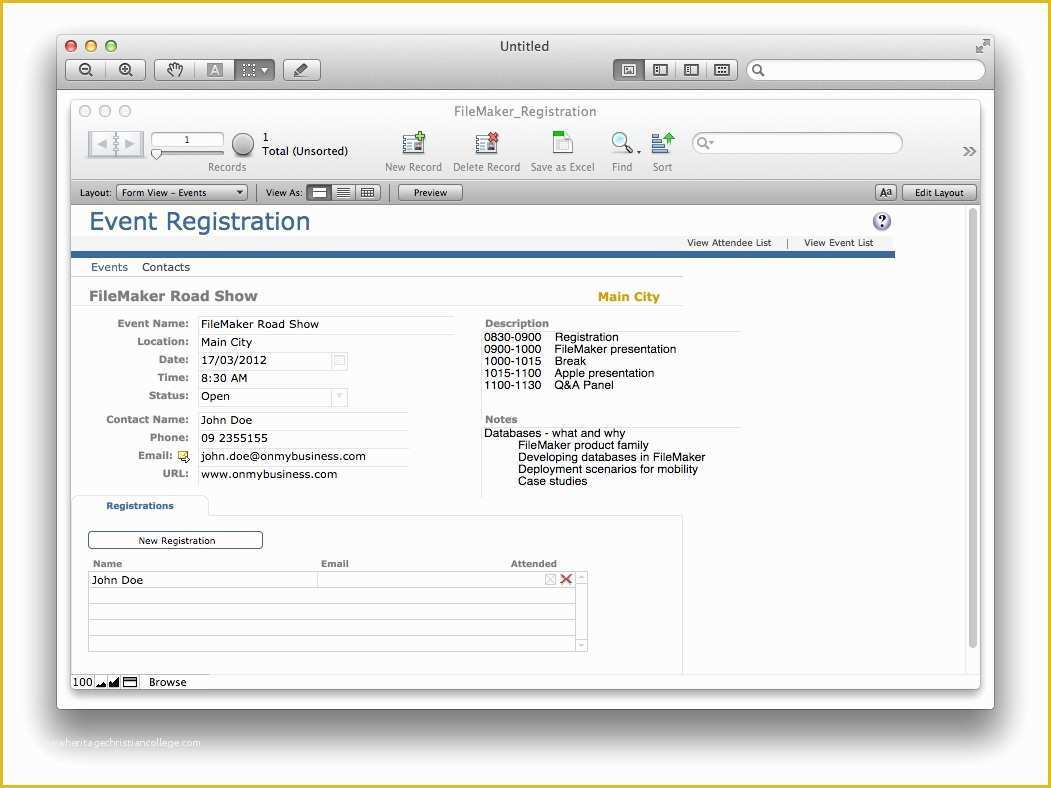
Task: Switch to contact sheet view
Action: pos(722,70)
